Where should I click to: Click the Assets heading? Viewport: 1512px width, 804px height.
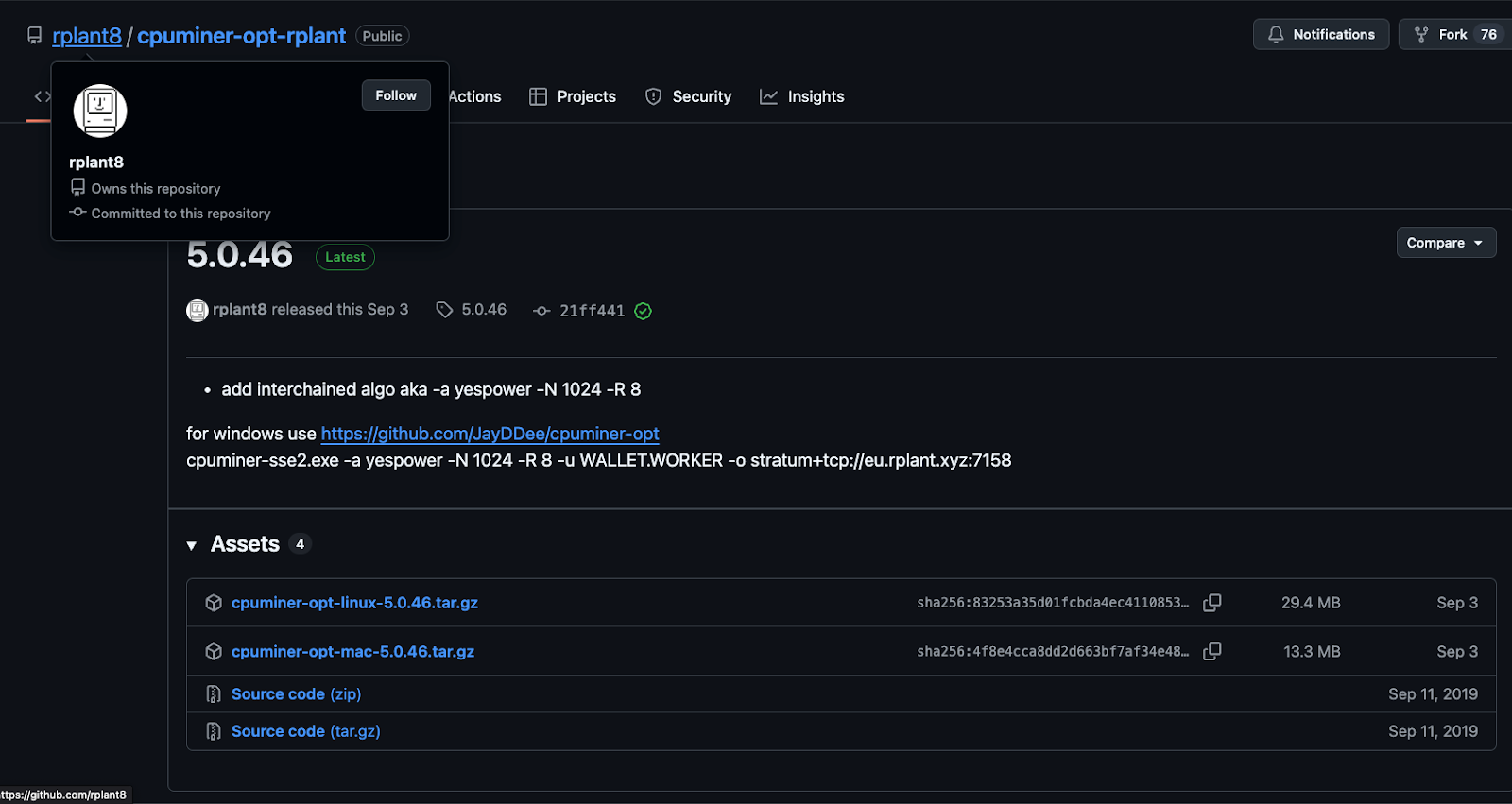click(245, 544)
